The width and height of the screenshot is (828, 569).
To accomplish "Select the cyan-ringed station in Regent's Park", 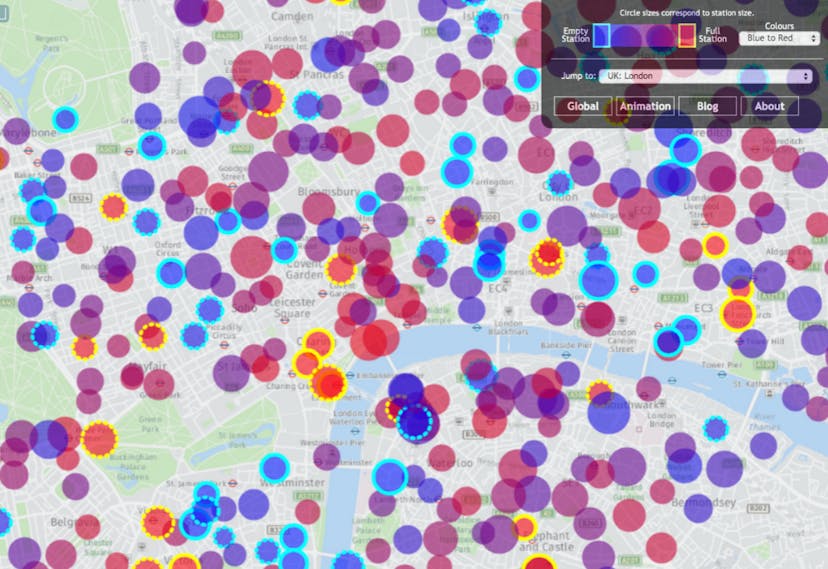I will (x=66, y=119).
